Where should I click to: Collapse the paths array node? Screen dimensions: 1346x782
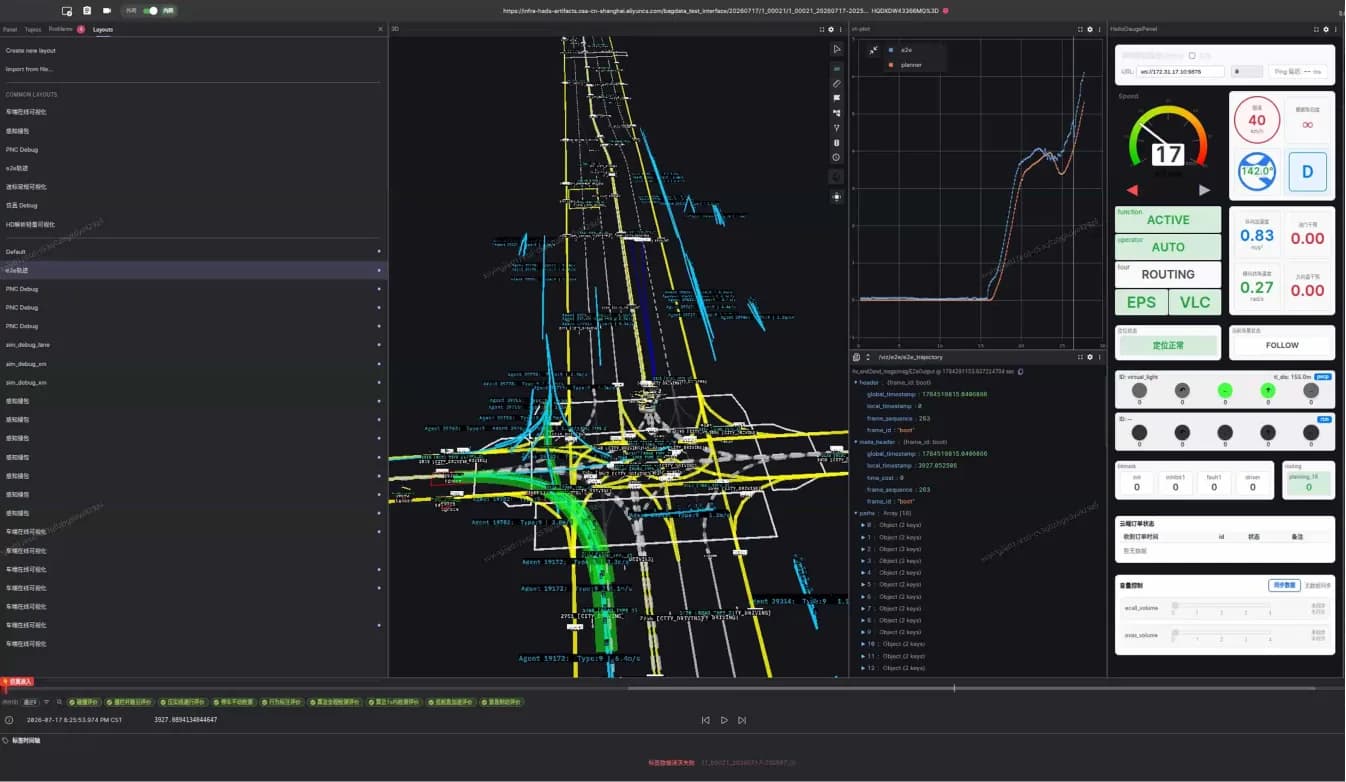click(x=856, y=513)
